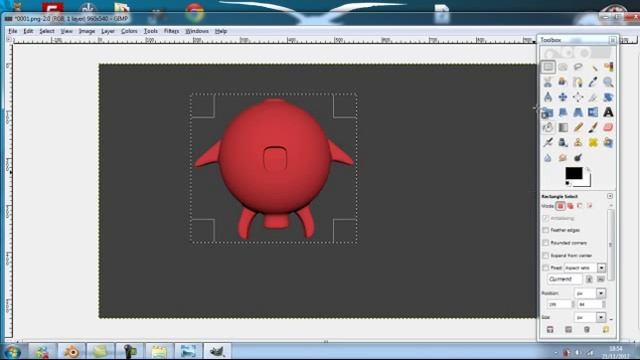Select the Heal tool
640x360 pixels.
pos(593,142)
